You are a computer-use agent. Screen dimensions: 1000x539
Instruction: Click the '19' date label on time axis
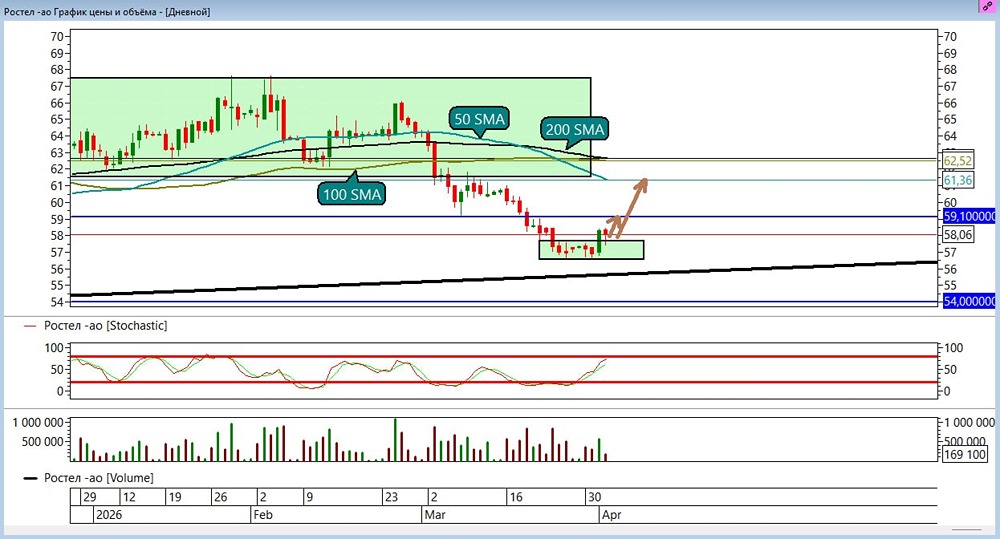coord(175,497)
